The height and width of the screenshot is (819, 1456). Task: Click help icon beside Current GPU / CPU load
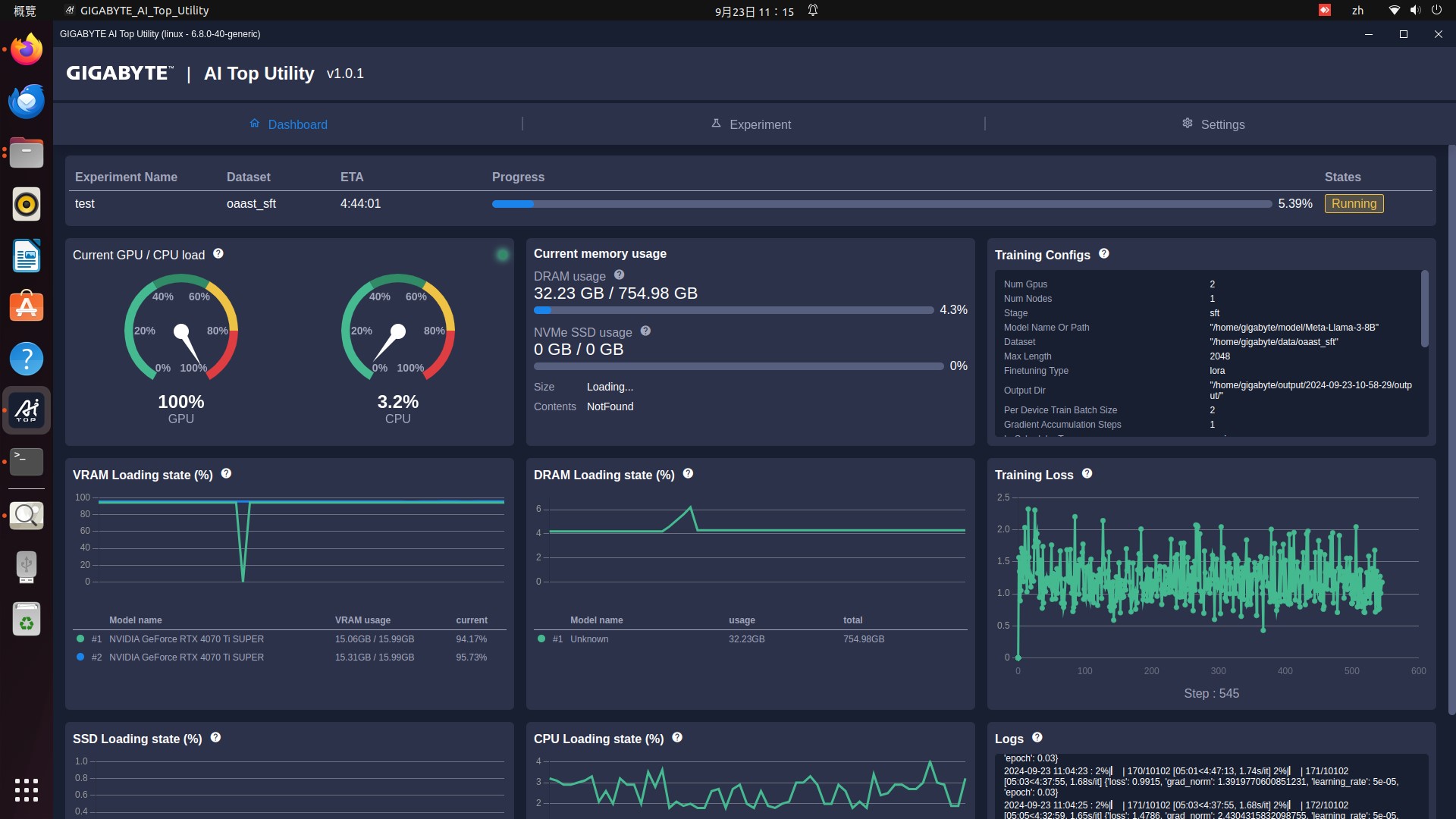[218, 253]
